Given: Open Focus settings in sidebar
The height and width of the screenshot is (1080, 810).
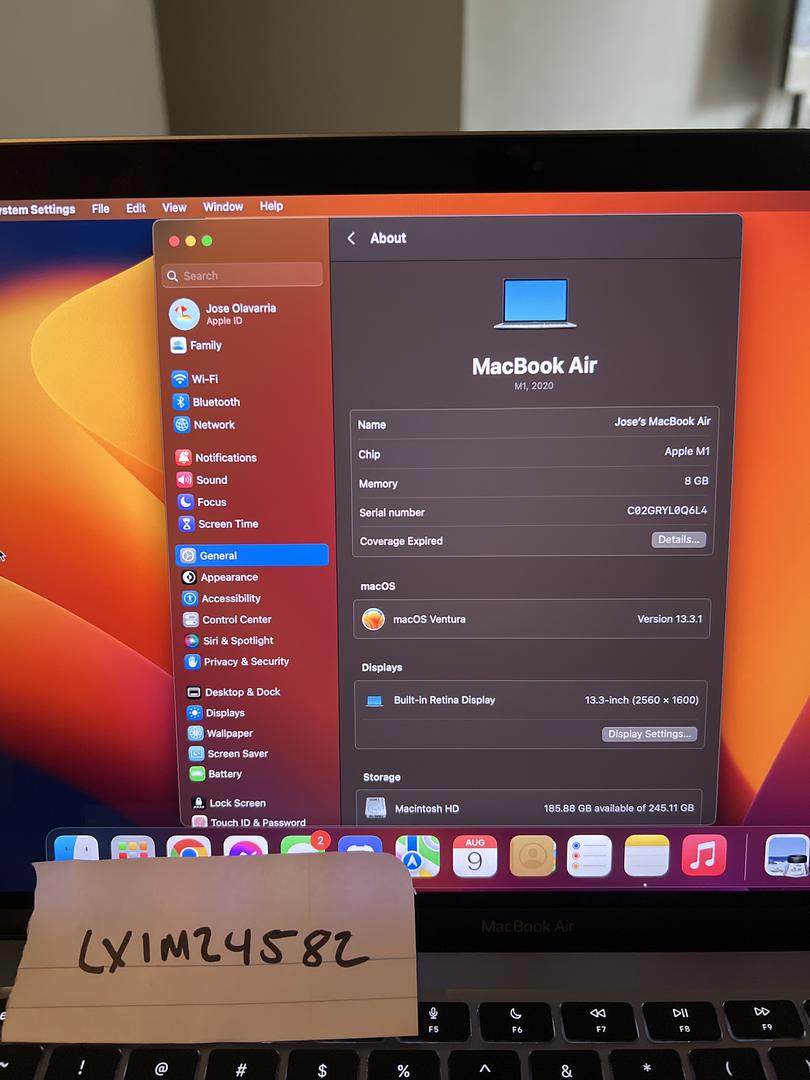Looking at the screenshot, I should 211,502.
